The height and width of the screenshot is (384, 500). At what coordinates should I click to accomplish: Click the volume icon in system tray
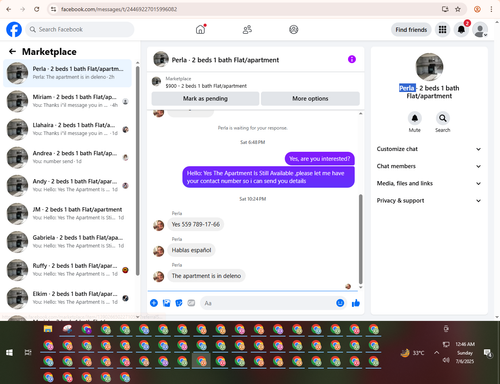tap(446, 360)
